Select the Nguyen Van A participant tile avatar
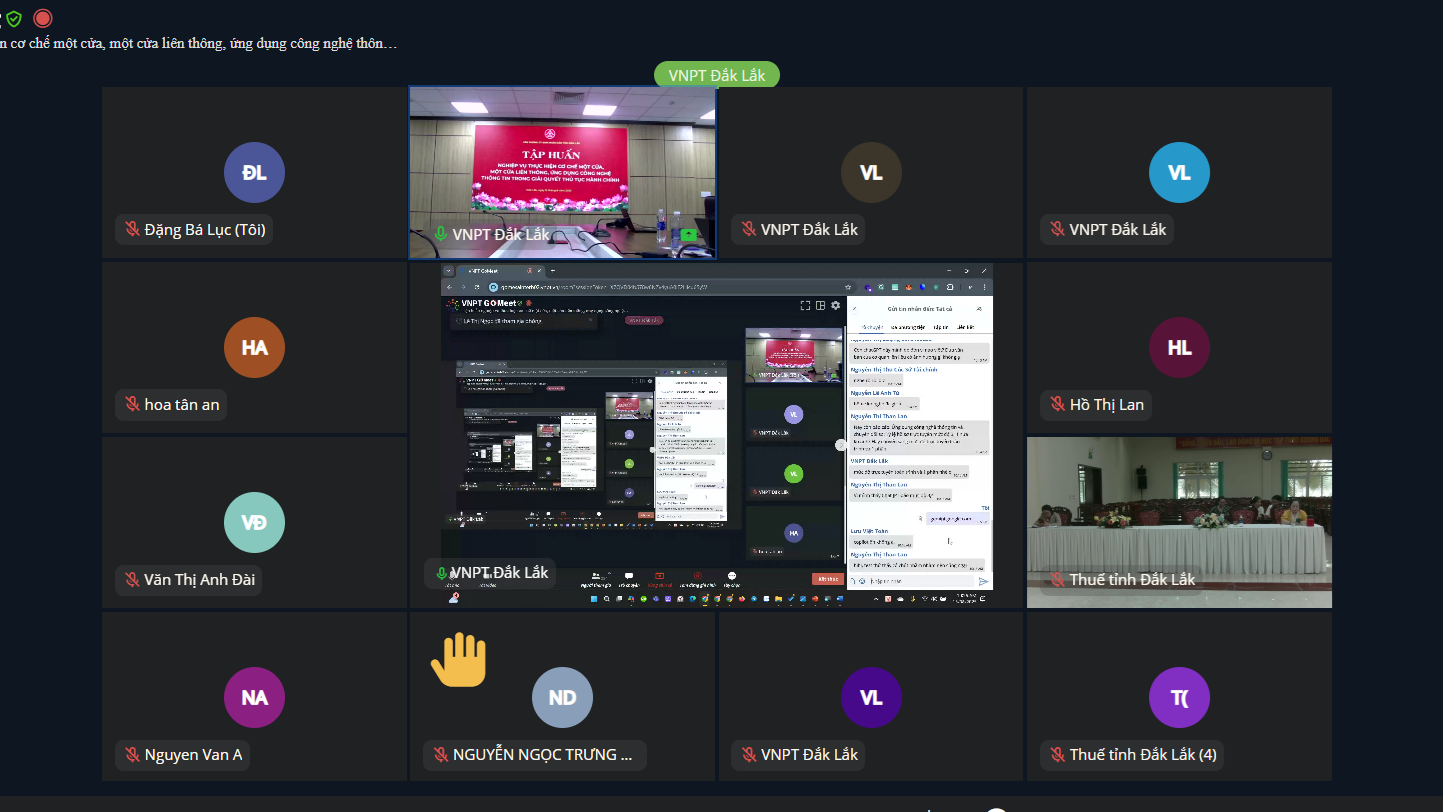The height and width of the screenshot is (812, 1443). [254, 697]
